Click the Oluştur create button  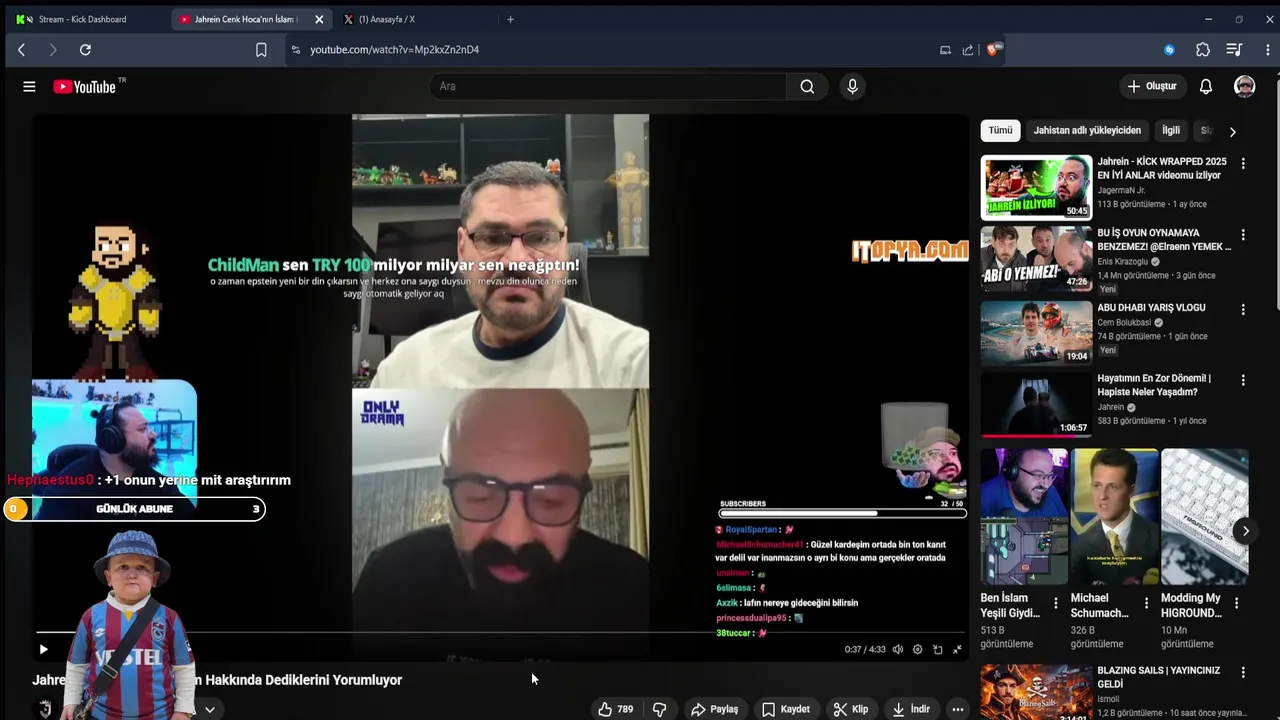(x=1152, y=86)
